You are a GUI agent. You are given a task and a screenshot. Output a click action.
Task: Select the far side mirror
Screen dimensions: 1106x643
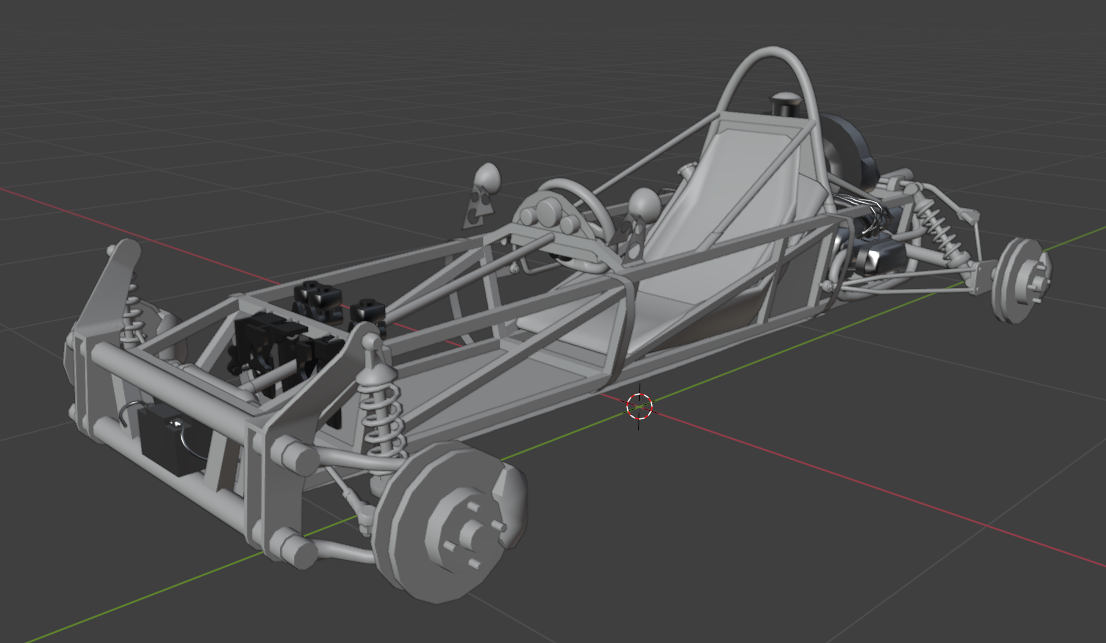click(487, 178)
